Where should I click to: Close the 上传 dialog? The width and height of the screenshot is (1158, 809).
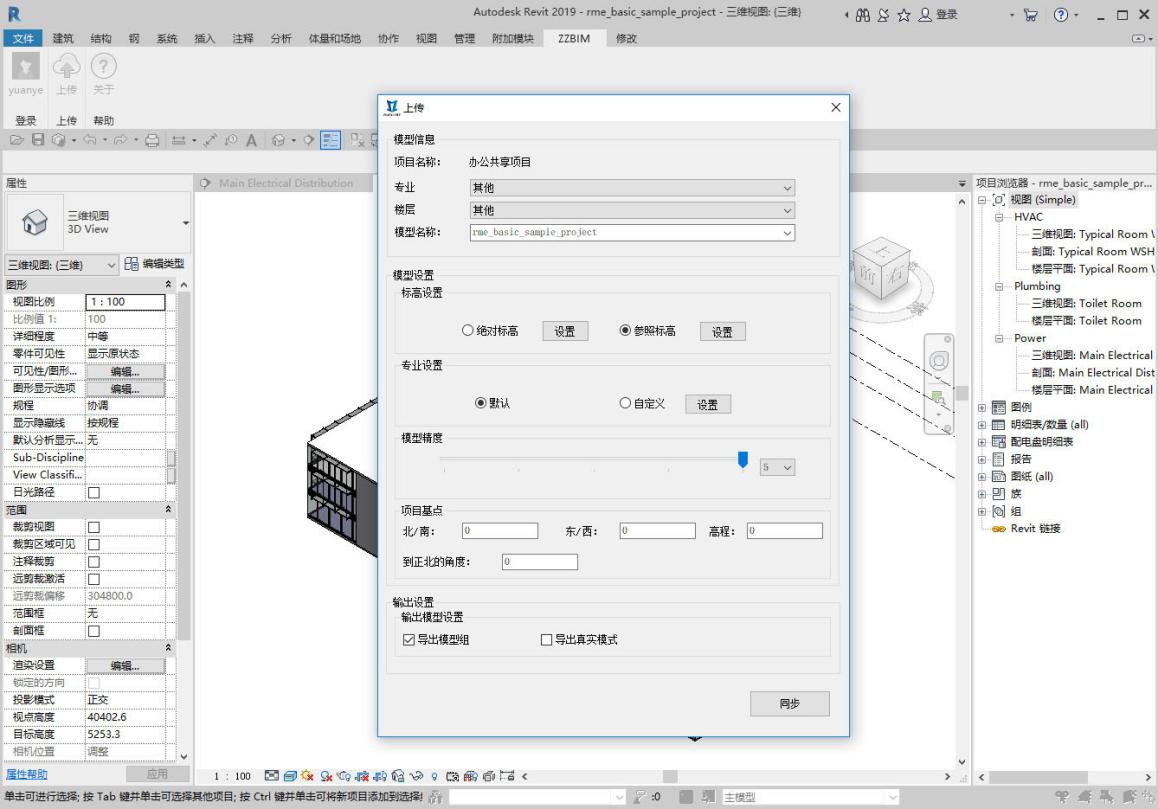[835, 108]
